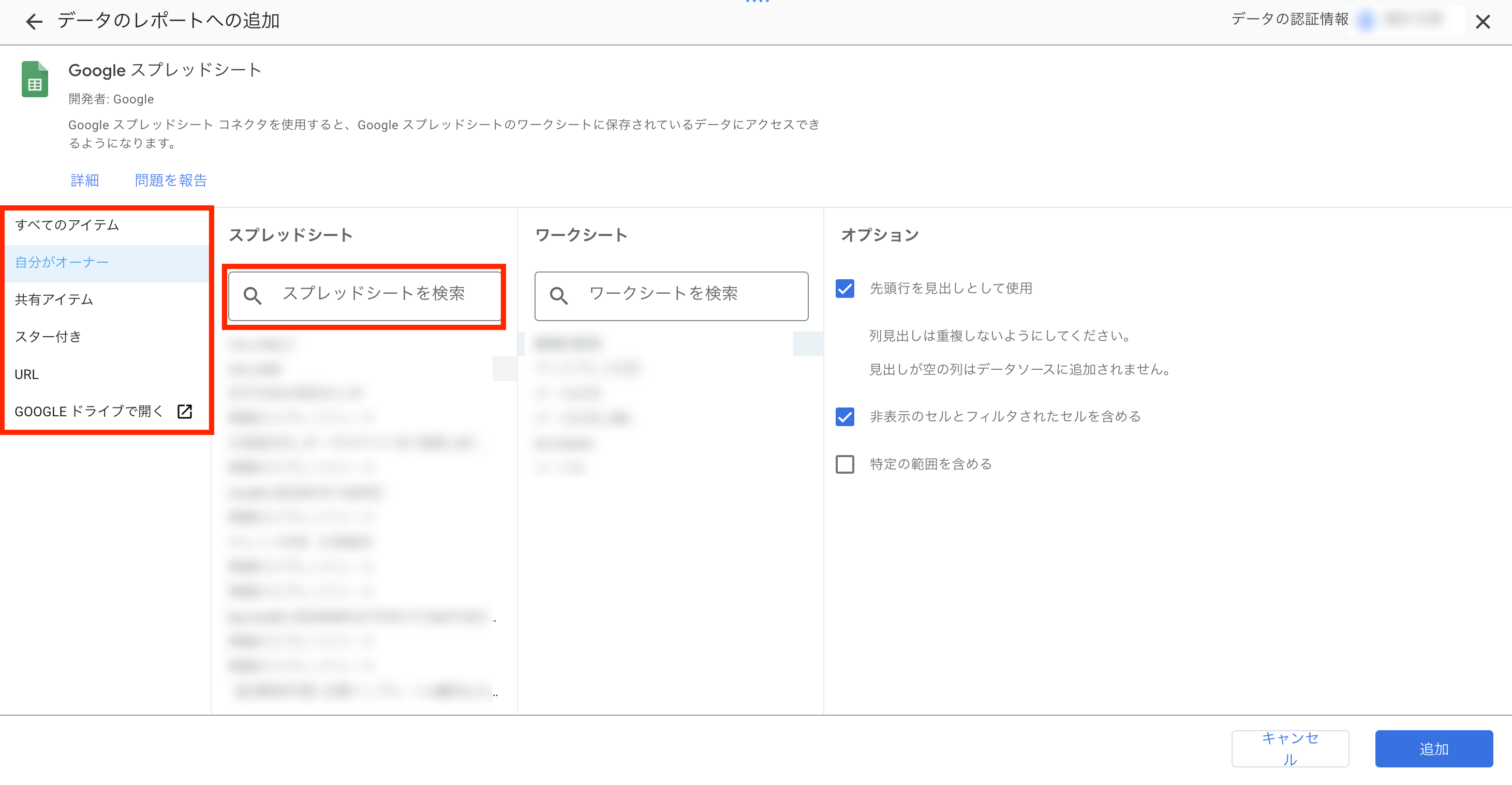Click the worksheet search magnifier icon
1512x785 pixels.
click(559, 295)
